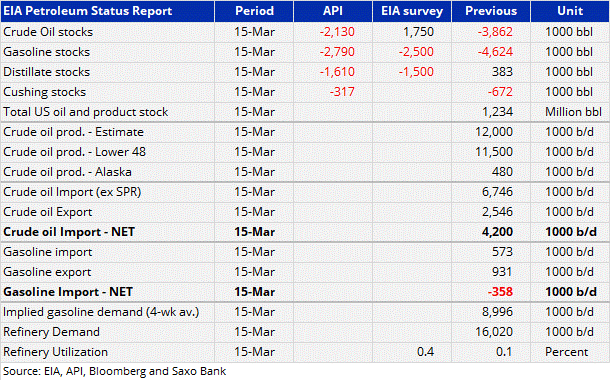Select the 'Refinery Demand' row label
The width and height of the screenshot is (611, 380).
51,332
